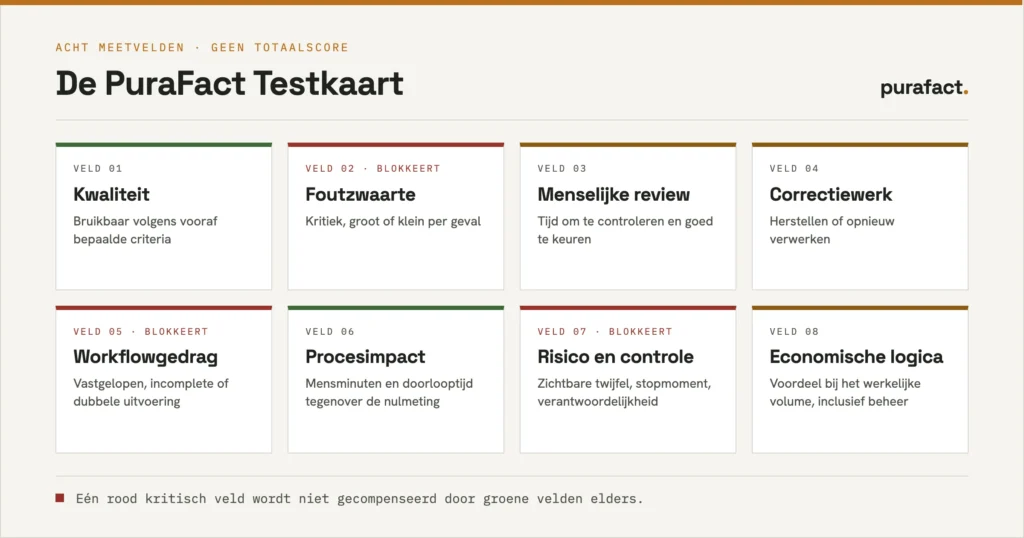Click the 'VELD 04' label

click(x=794, y=168)
